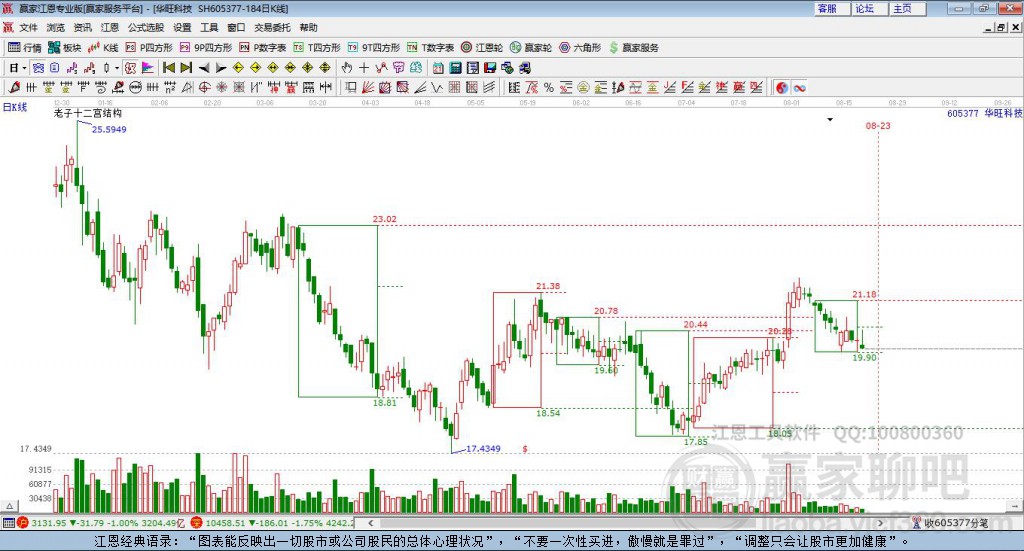
Task: Open the 公式选股 menu
Action: click(146, 27)
